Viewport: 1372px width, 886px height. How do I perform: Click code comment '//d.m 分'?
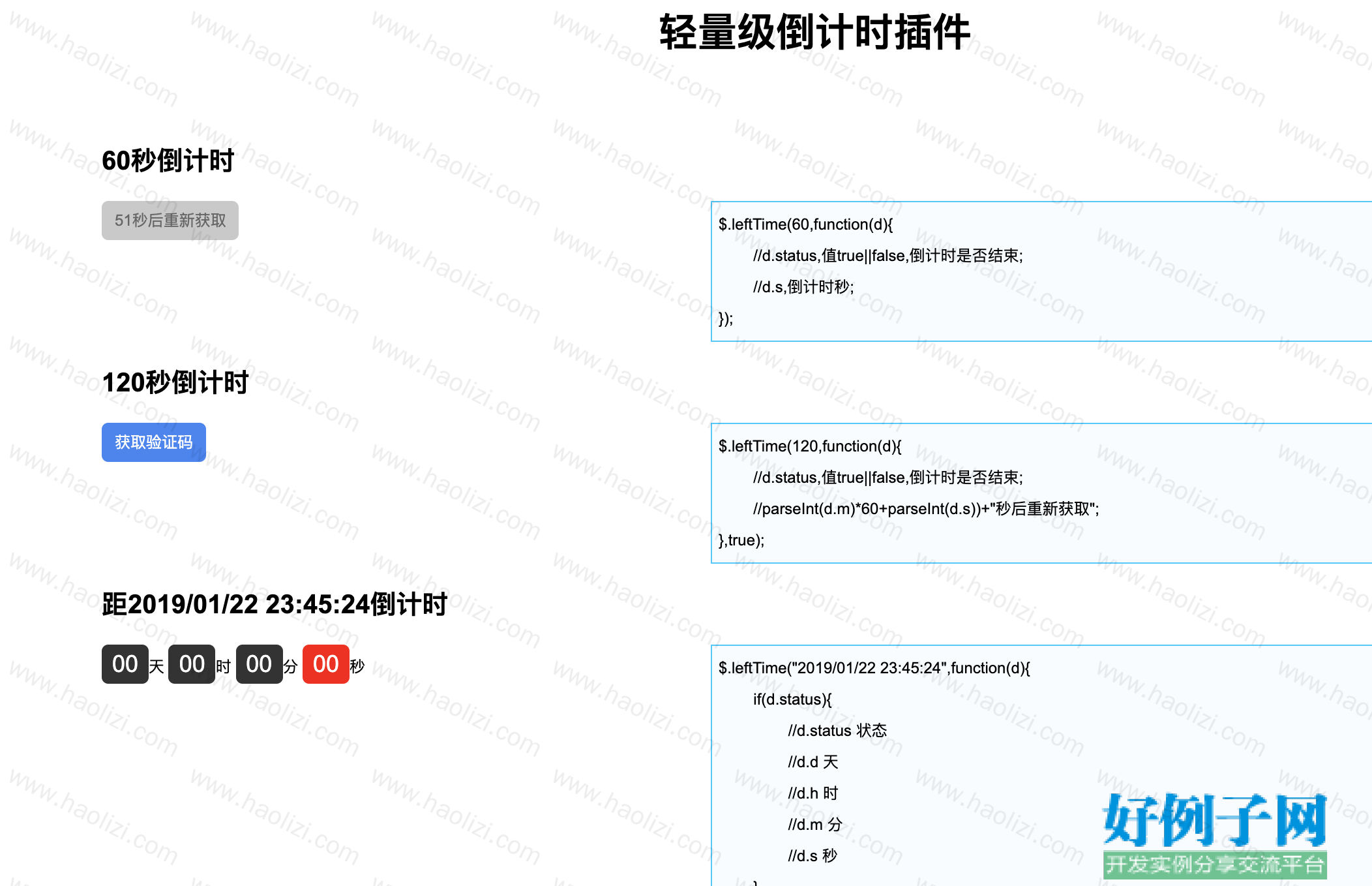coord(815,825)
